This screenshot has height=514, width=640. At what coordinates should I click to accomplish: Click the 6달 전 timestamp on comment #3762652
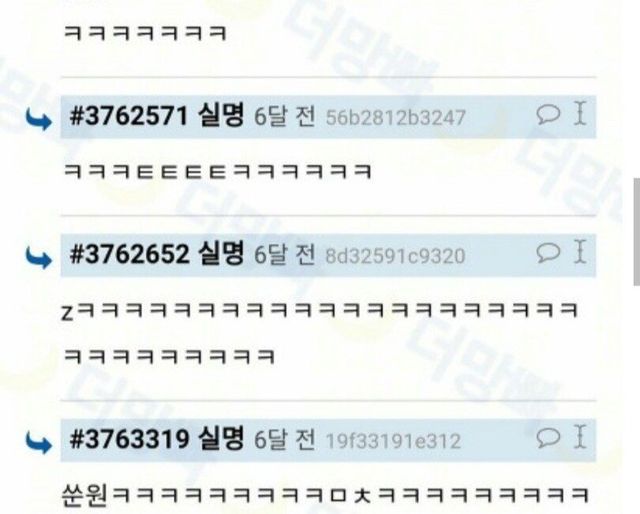point(284,254)
